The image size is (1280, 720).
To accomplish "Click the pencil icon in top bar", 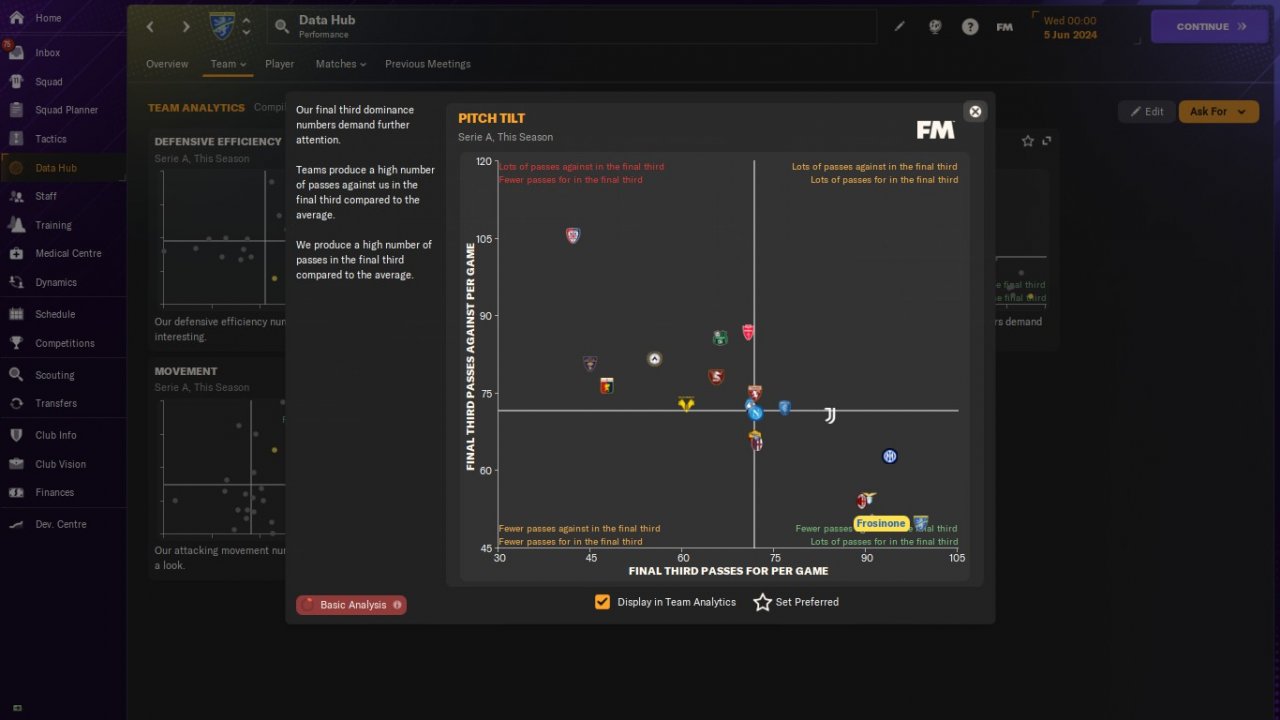I will coord(899,27).
